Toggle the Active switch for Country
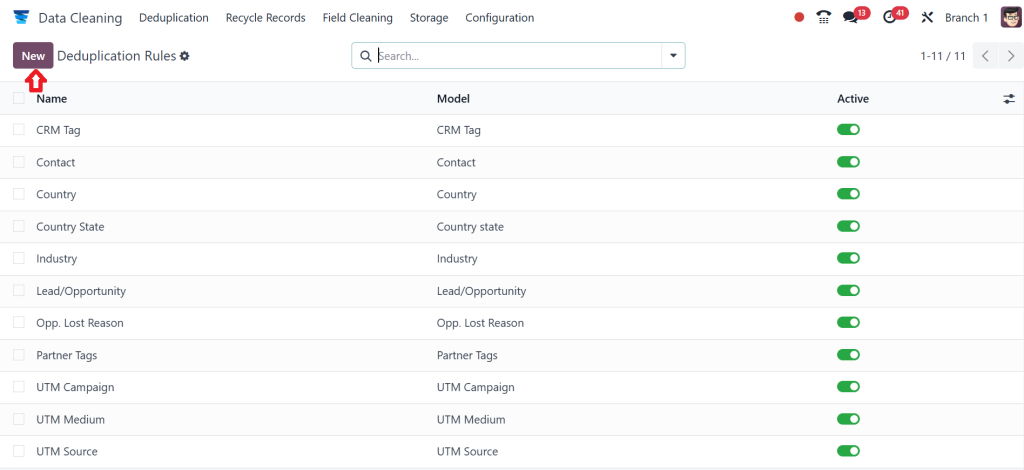Viewport: 1024px width, 470px height. point(848,194)
